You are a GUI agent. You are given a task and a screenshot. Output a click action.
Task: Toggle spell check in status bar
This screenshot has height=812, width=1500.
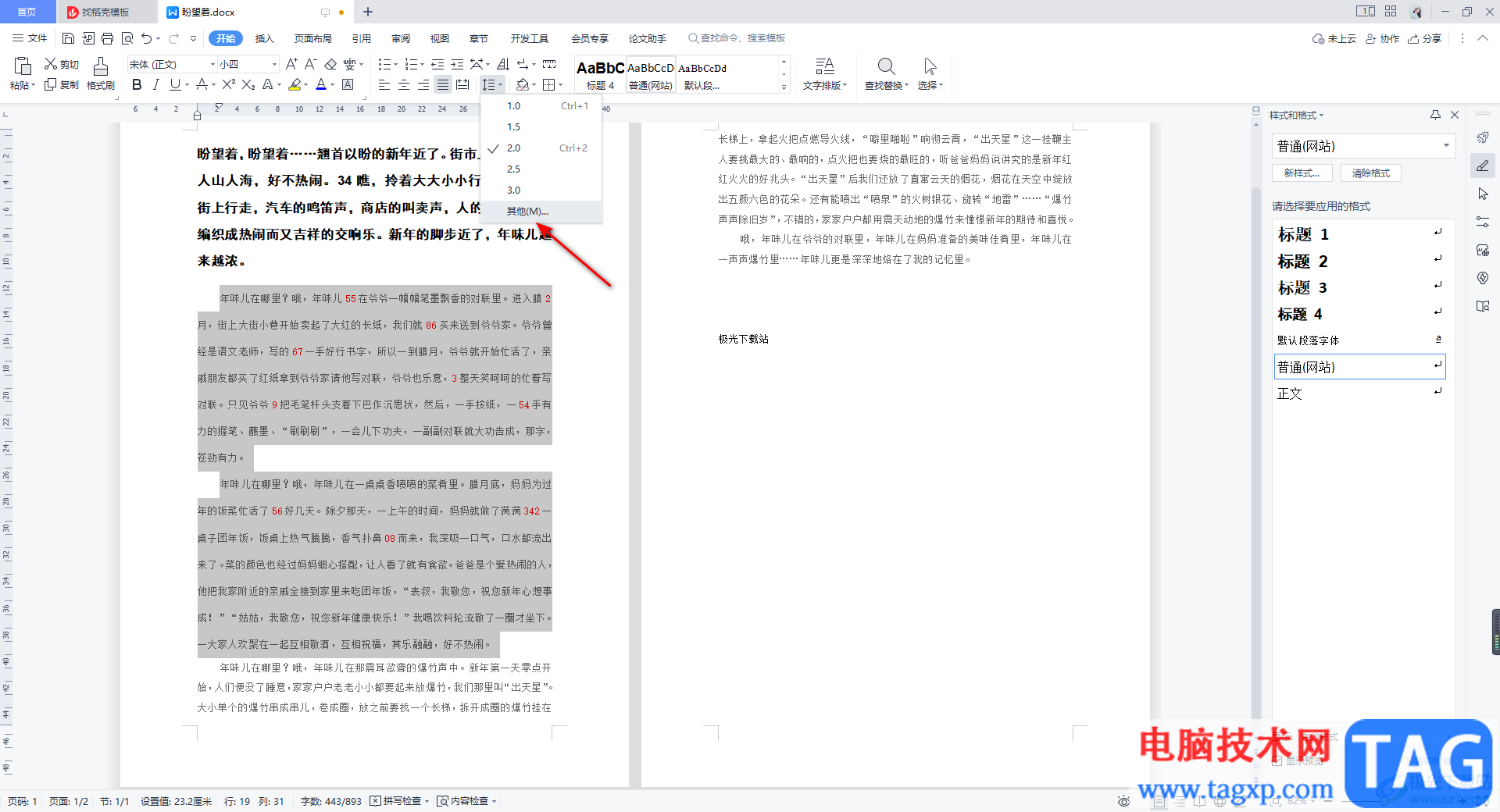coord(399,801)
